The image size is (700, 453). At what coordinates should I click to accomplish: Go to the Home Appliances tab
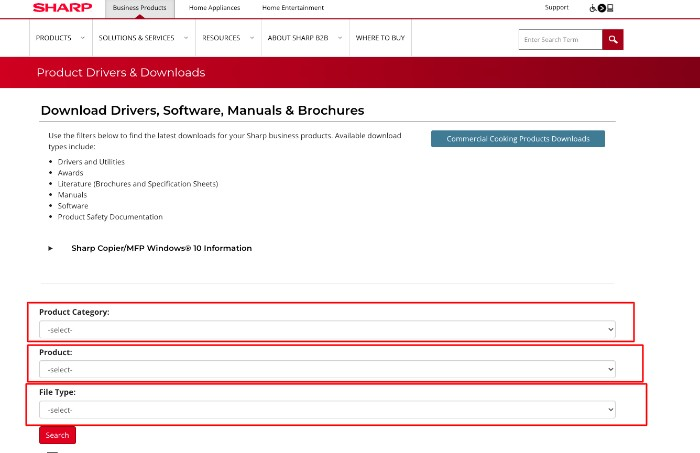point(214,8)
